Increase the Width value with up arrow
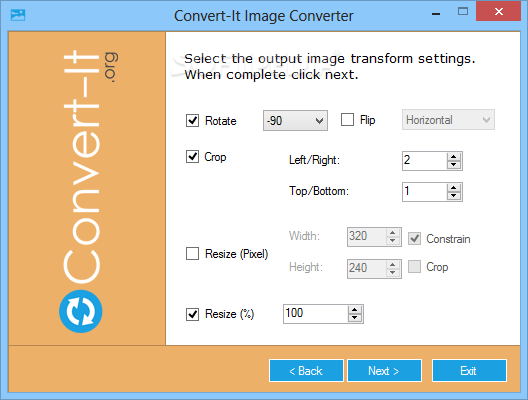528x400 pixels. 393,233
